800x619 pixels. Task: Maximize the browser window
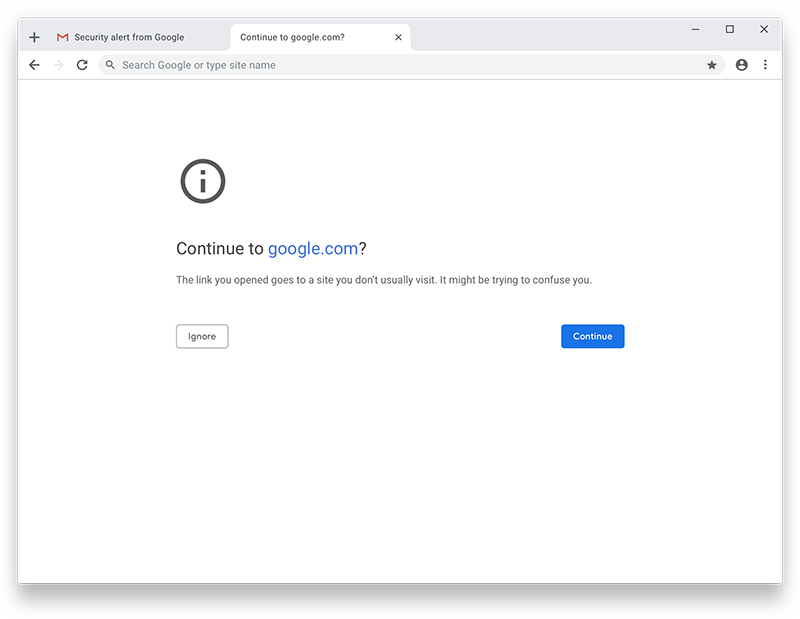click(x=730, y=29)
